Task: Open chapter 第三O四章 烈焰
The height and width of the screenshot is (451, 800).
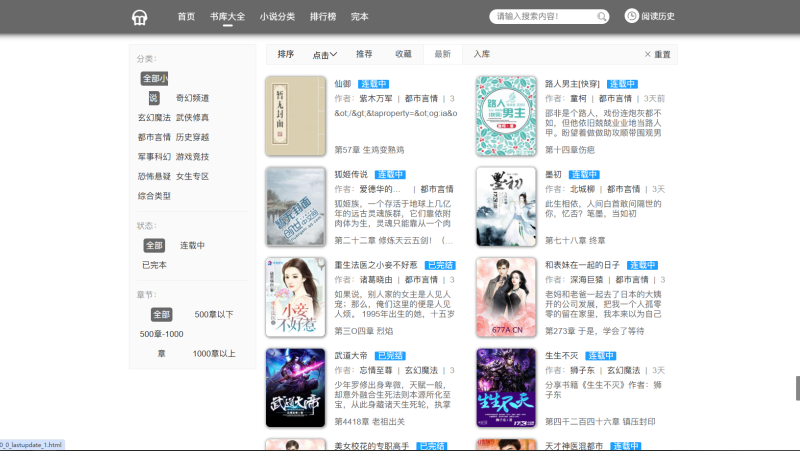Action: [364, 331]
